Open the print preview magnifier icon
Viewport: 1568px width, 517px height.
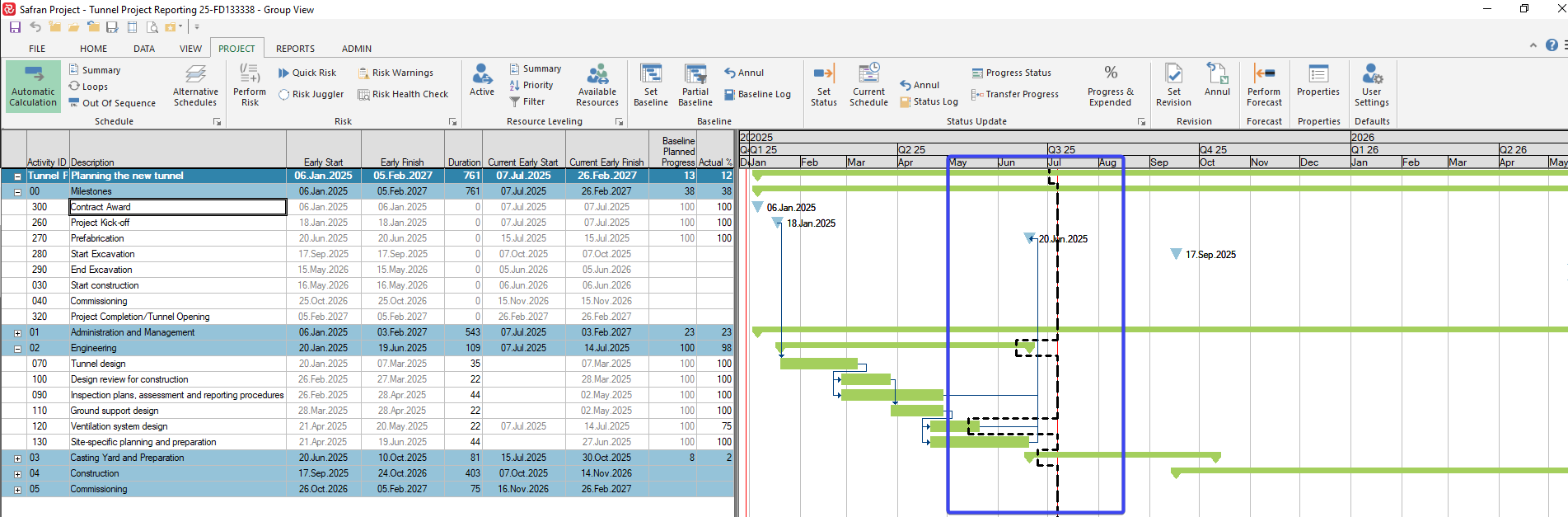(x=152, y=27)
